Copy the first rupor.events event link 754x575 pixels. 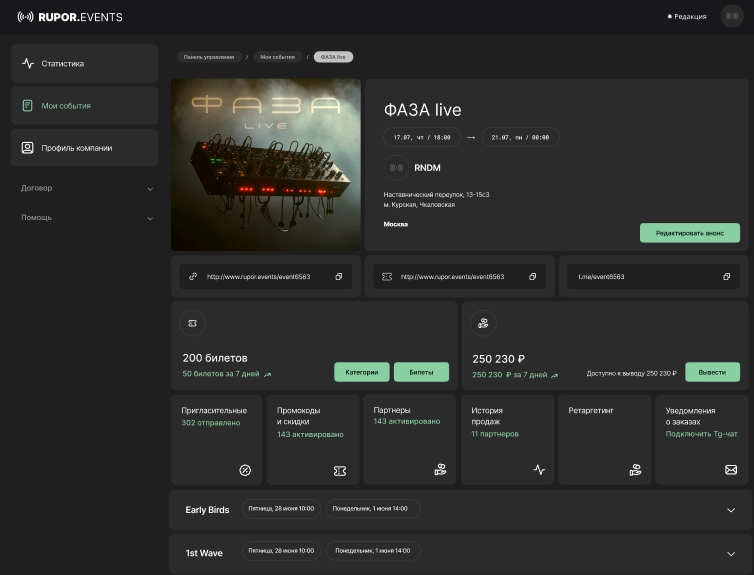(338, 277)
